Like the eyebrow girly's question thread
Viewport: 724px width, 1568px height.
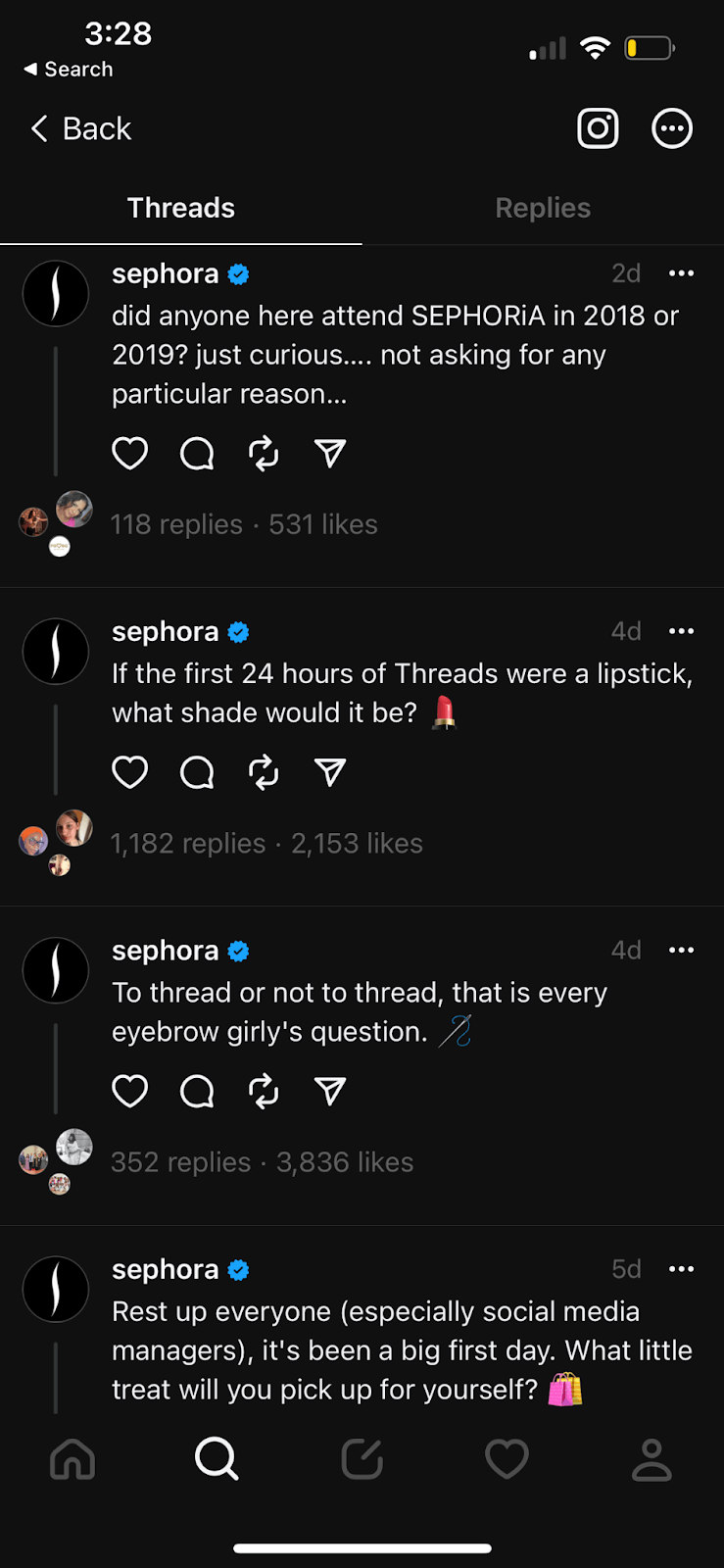(x=130, y=1091)
